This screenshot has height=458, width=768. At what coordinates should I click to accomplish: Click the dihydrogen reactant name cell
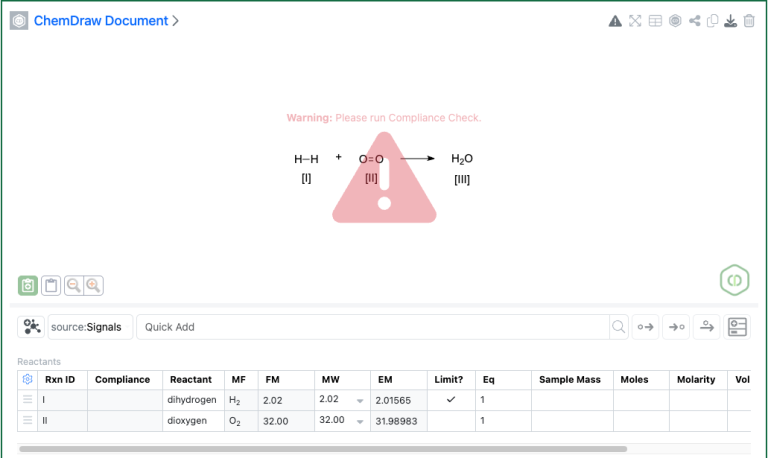[x=192, y=400]
